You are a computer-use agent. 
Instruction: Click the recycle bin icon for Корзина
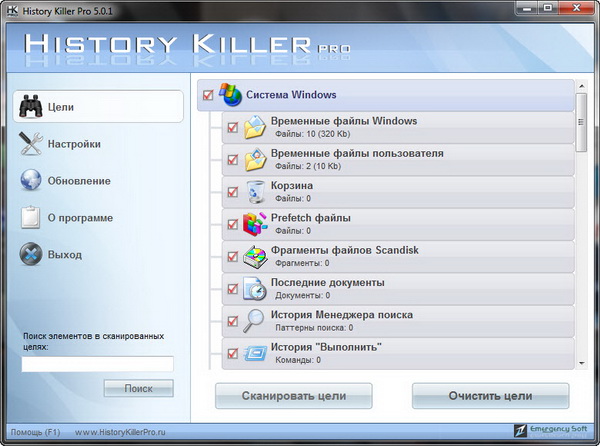point(255,192)
